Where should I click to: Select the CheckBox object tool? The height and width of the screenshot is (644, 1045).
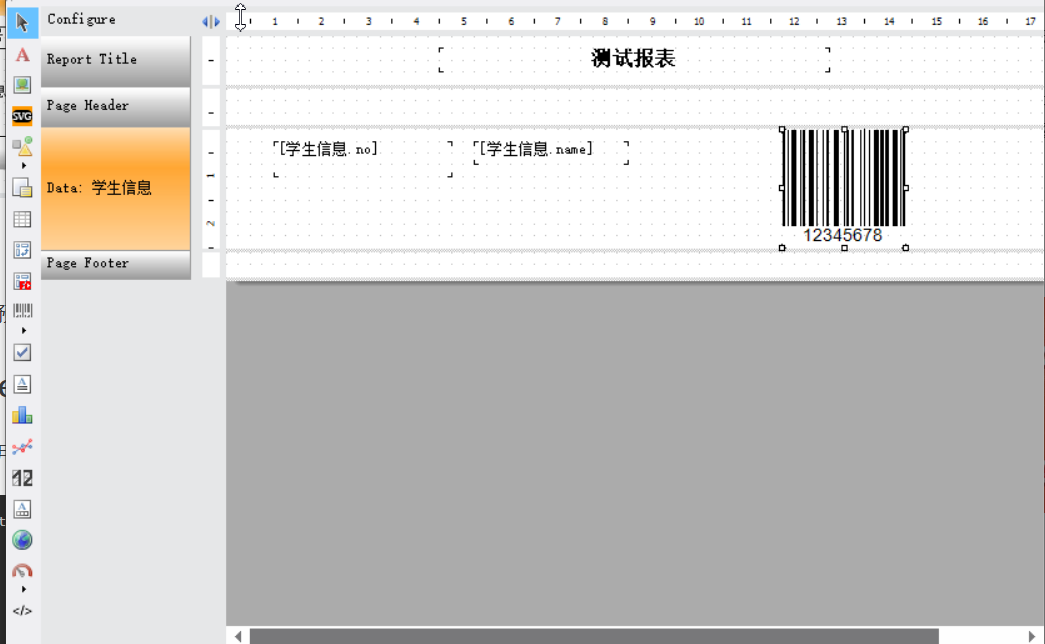22,352
